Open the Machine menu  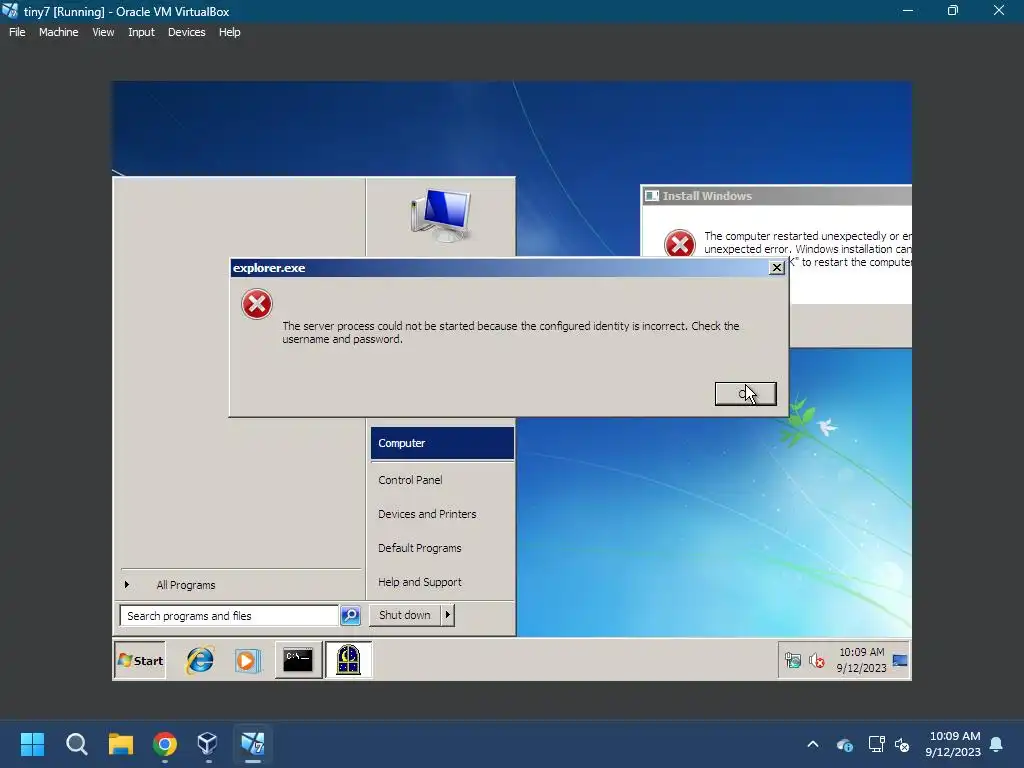[x=59, y=32]
